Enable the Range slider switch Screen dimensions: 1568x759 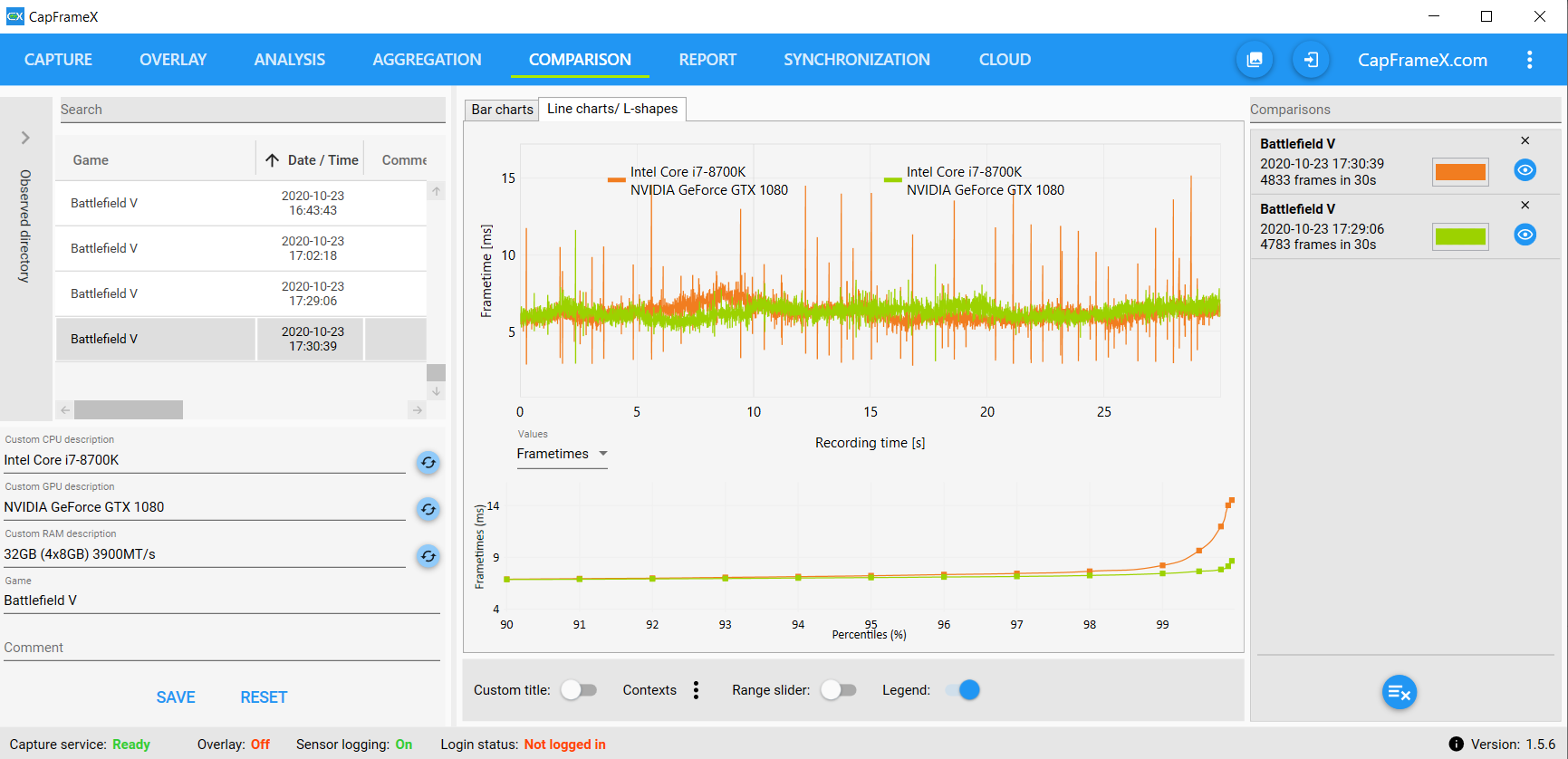tap(839, 690)
